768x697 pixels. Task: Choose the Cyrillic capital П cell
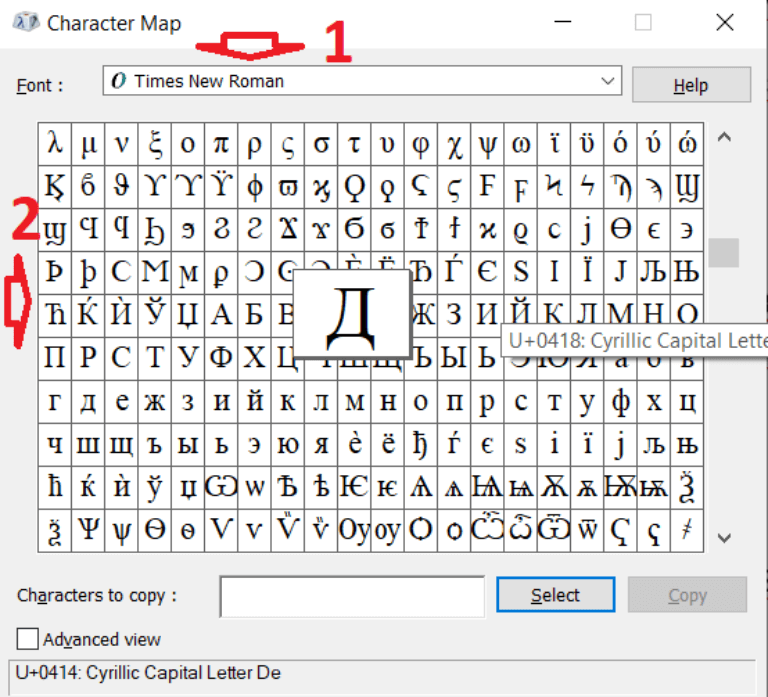(55, 359)
